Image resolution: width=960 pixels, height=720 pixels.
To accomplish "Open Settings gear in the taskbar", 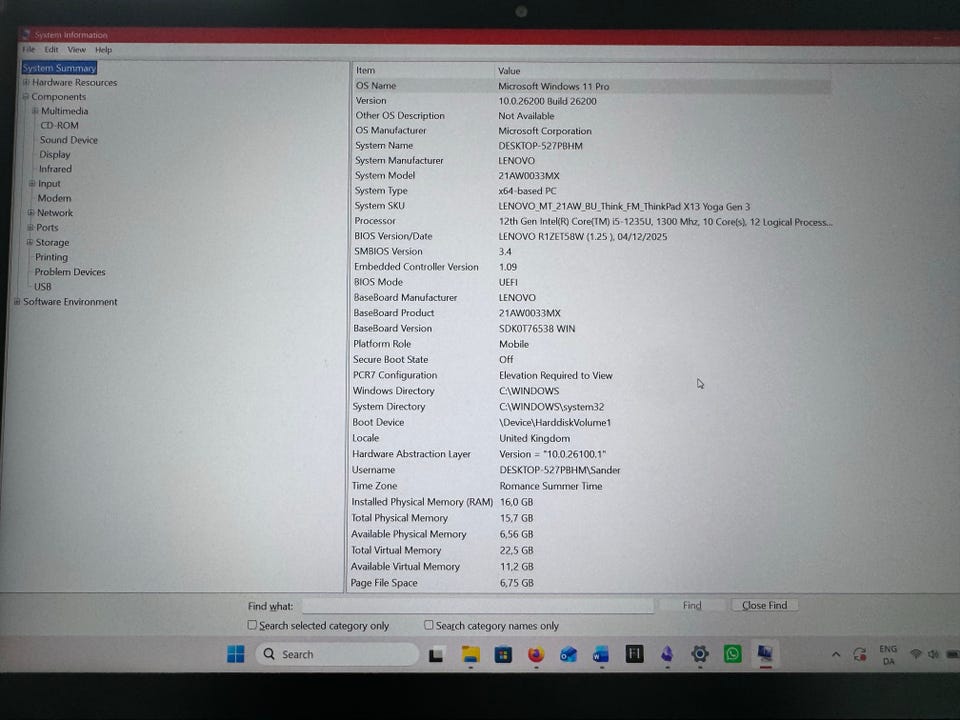I will tap(700, 654).
